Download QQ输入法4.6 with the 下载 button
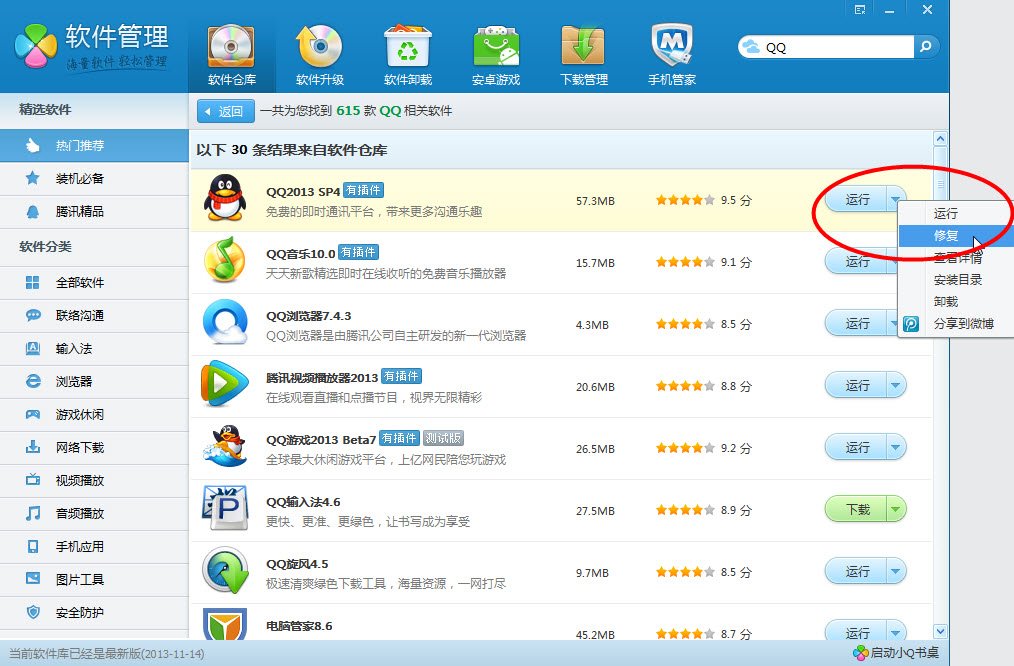Viewport: 1014px width, 666px height. [856, 510]
